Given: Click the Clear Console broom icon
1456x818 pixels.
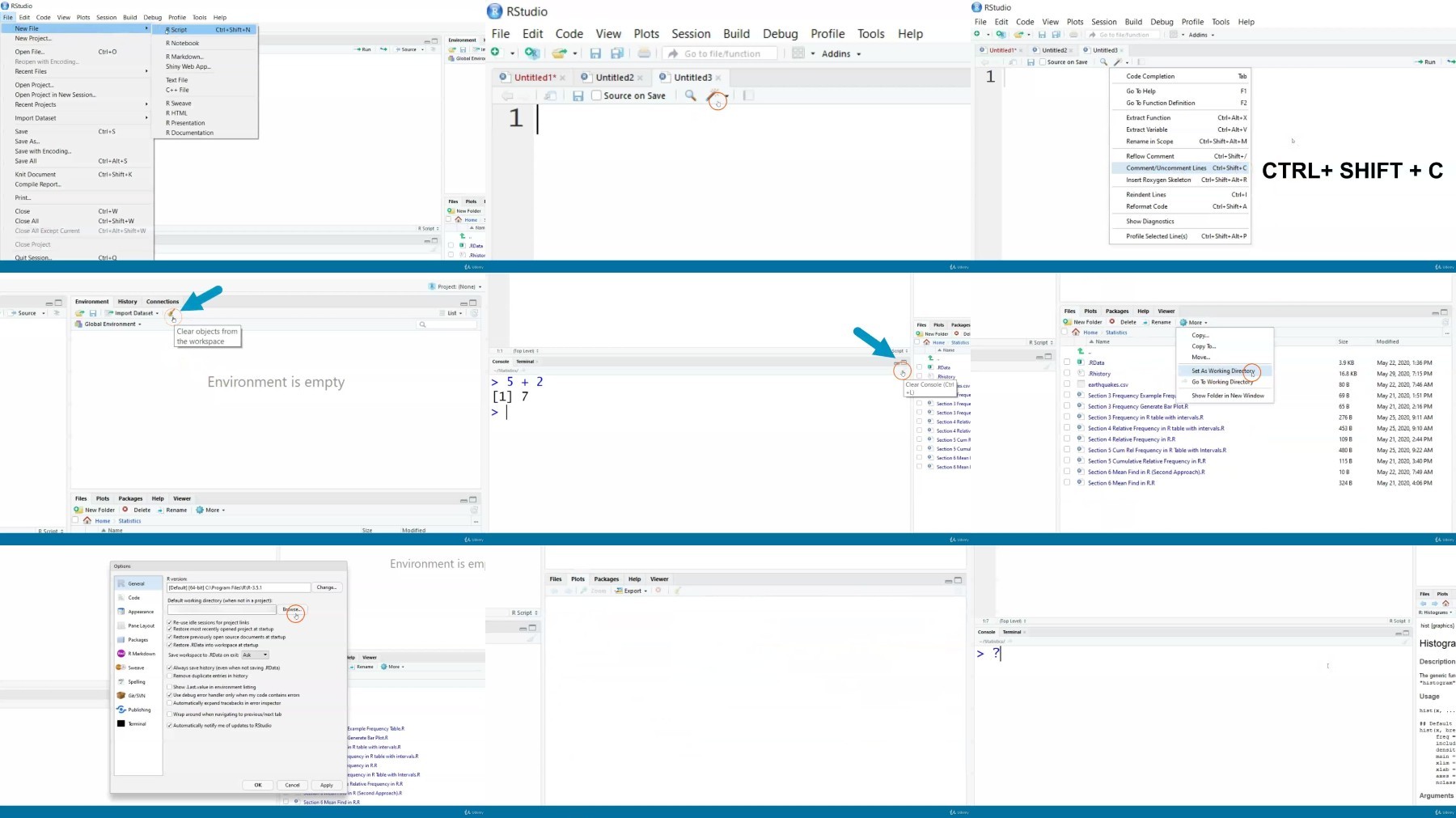Looking at the screenshot, I should [902, 371].
